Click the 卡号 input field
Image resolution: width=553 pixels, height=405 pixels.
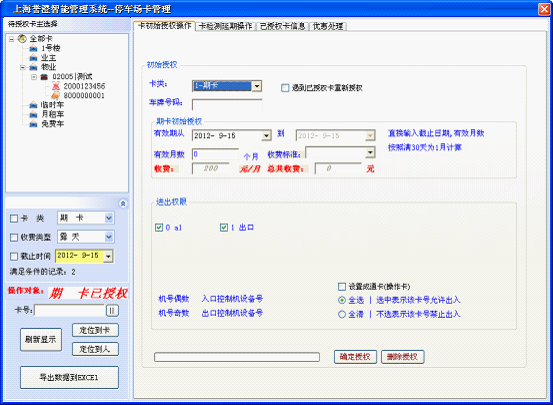coord(69,310)
